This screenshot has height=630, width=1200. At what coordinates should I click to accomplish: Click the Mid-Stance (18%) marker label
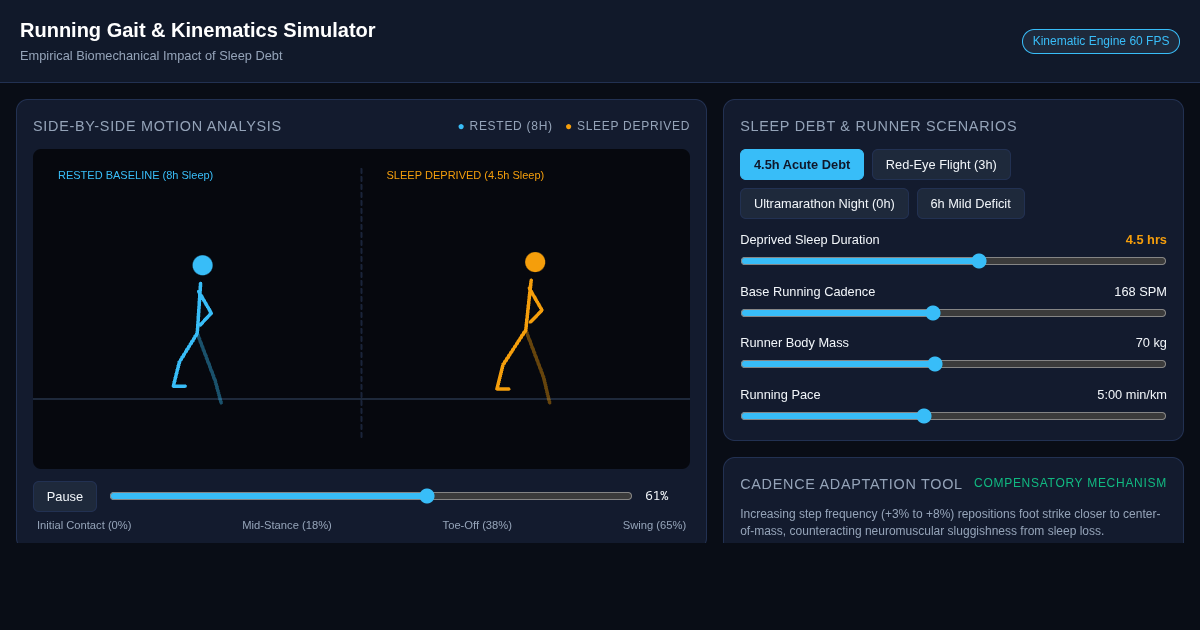click(287, 525)
